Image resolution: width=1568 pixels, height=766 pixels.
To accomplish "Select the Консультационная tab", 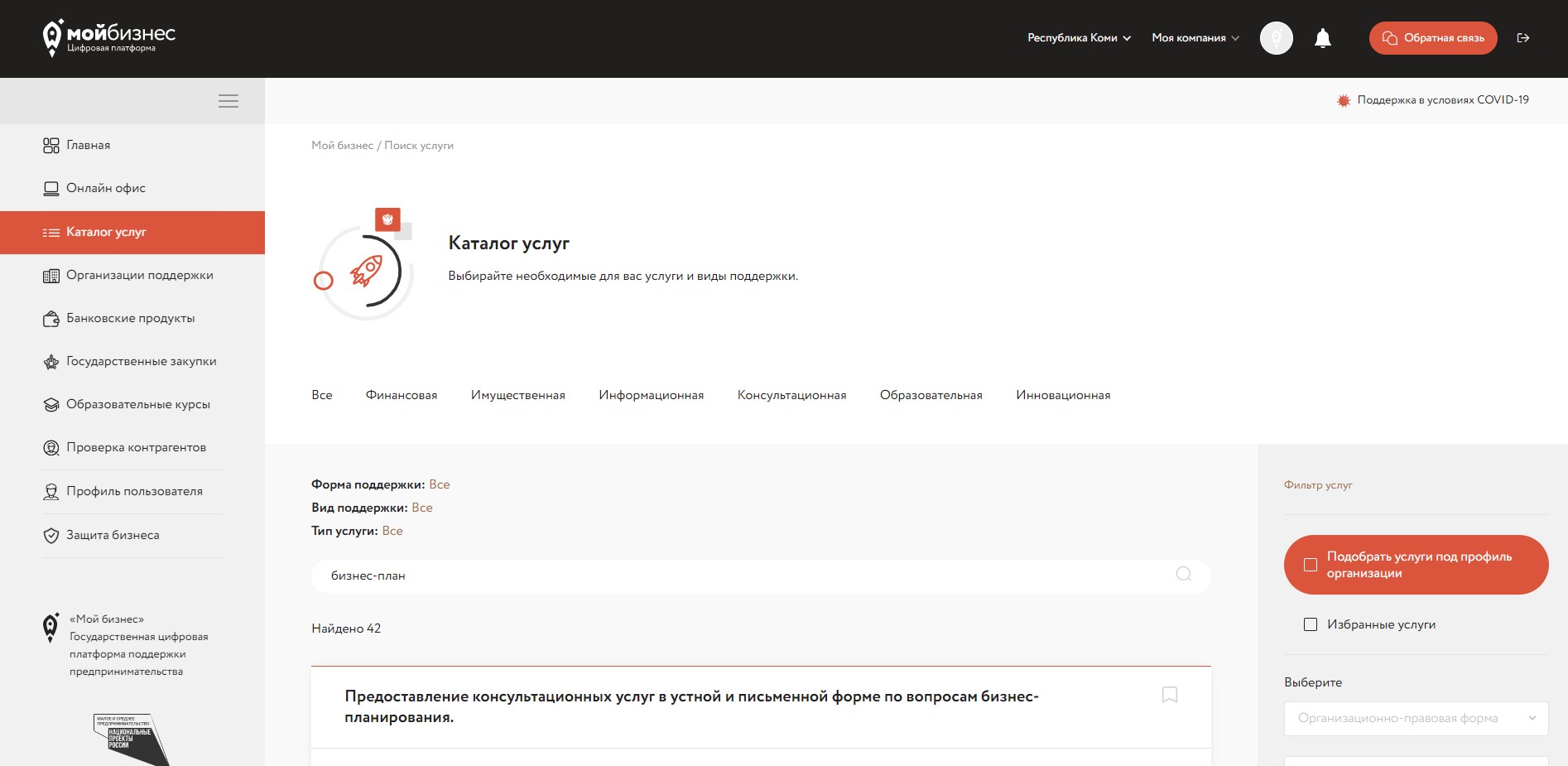I will pyautogui.click(x=792, y=395).
